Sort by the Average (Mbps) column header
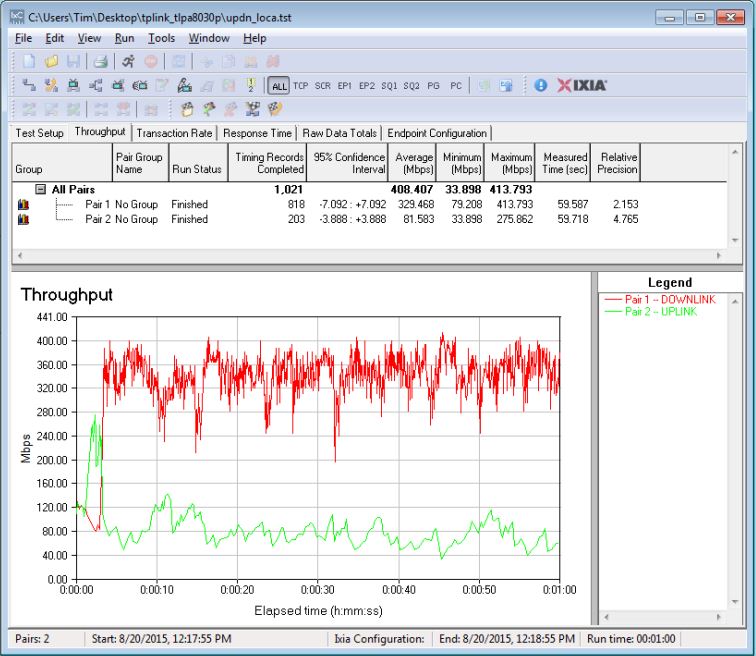The image size is (756, 656). (413, 163)
